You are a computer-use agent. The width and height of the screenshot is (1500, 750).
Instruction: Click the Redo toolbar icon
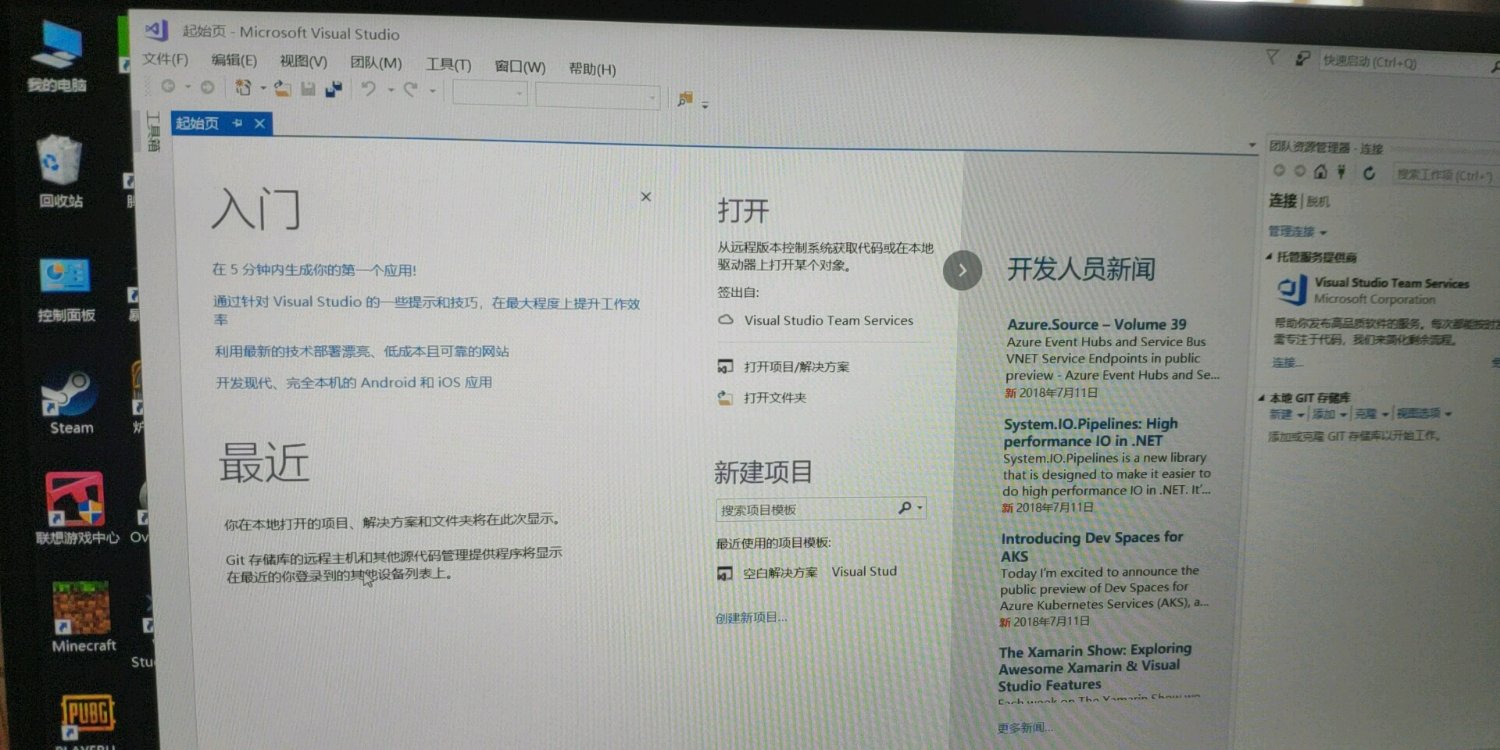click(410, 90)
